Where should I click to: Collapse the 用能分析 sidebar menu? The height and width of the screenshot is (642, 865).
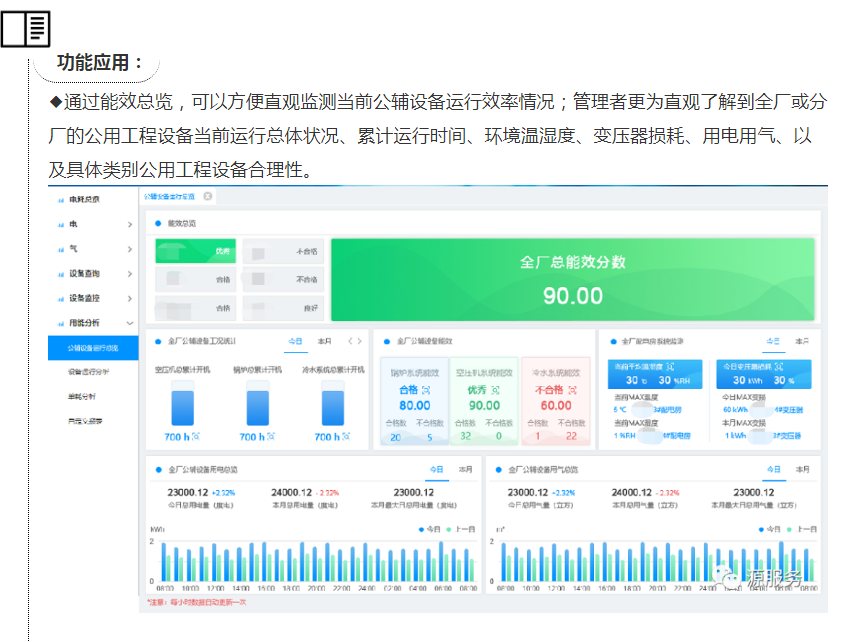tap(130, 323)
